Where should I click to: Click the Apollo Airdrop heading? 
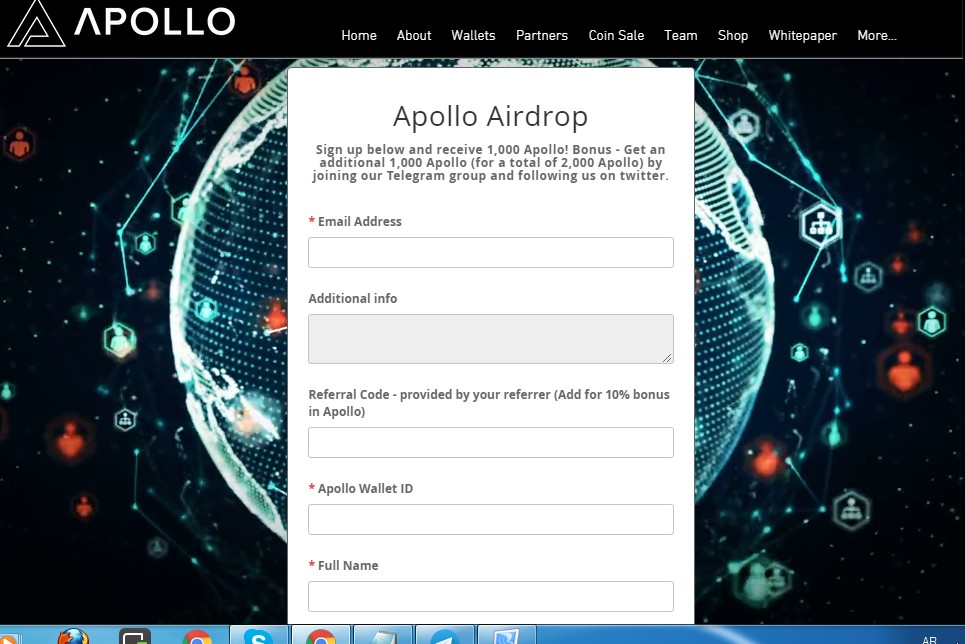coord(491,116)
